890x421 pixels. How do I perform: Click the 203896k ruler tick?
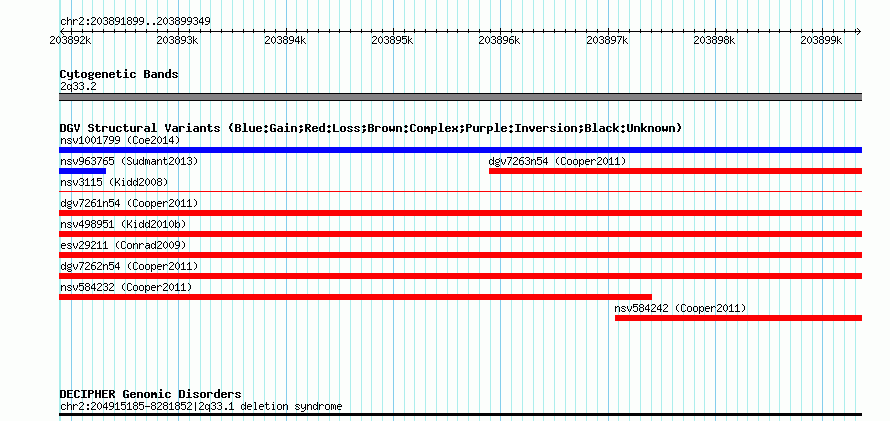tap(499, 41)
